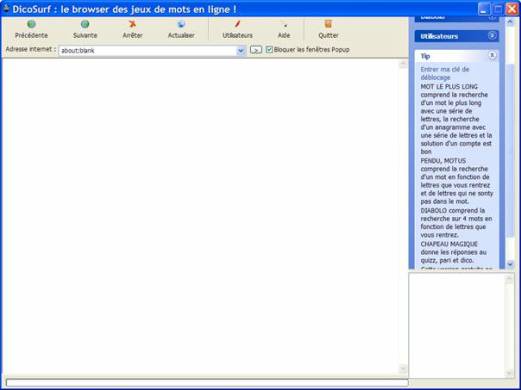Collapse the topmost sidebar panel chevron
This screenshot has width=521, height=390.
[x=492, y=18]
